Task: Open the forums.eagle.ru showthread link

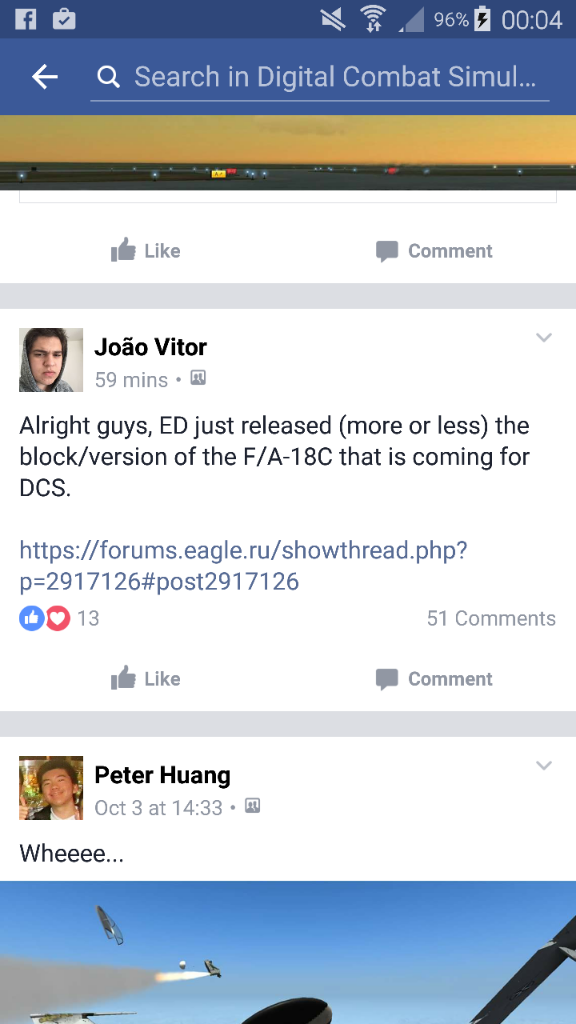Action: (x=244, y=566)
